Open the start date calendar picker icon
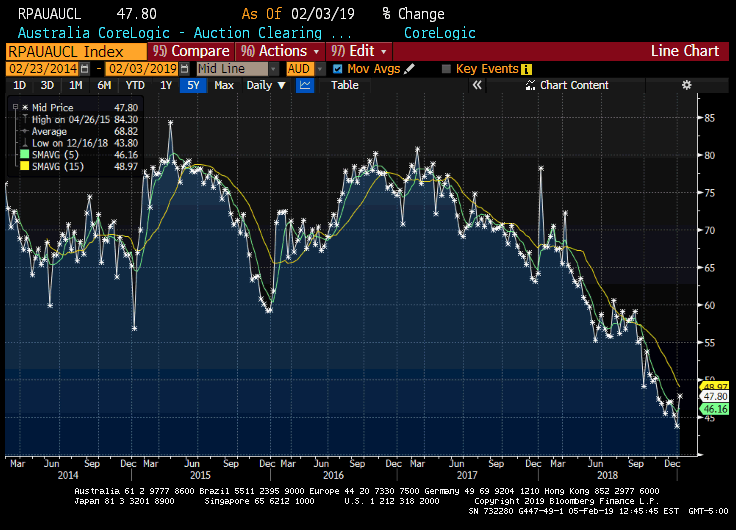736x530 pixels. pos(84,69)
